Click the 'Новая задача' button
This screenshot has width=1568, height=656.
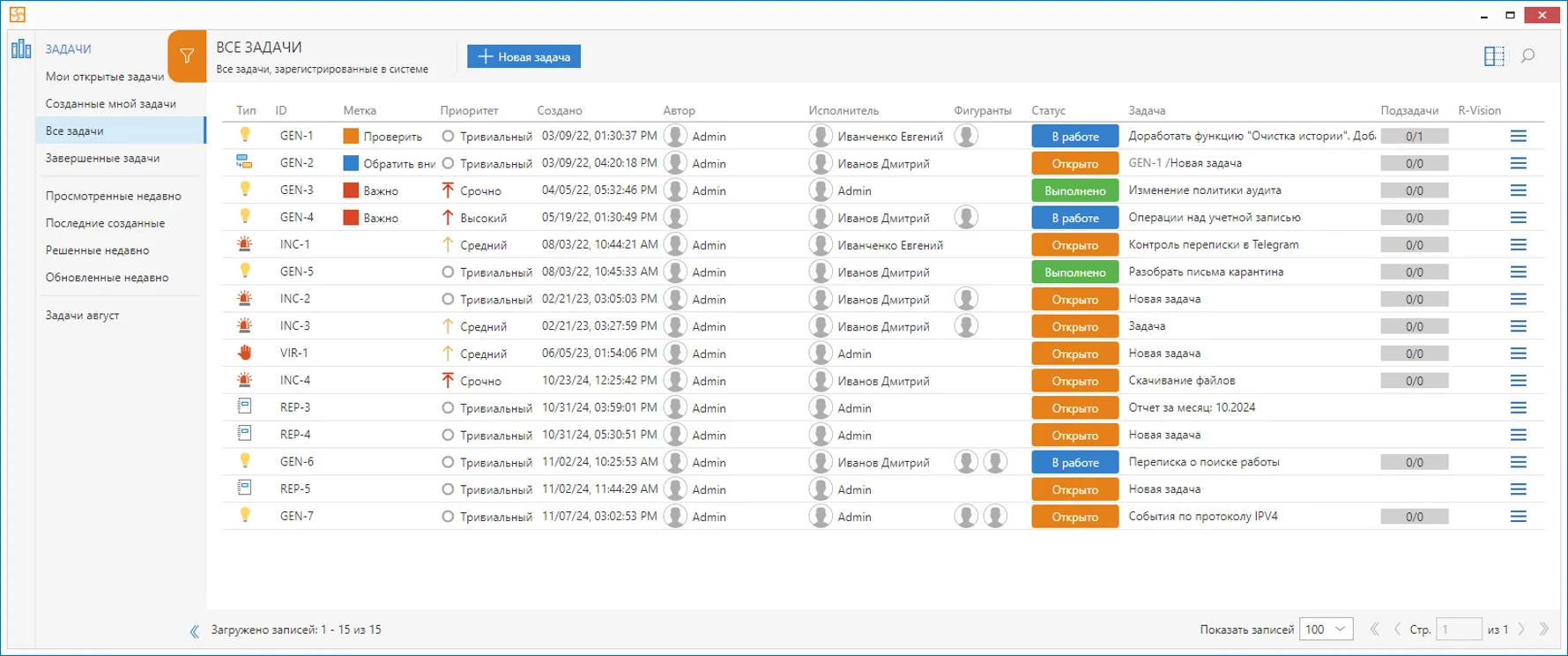click(524, 56)
